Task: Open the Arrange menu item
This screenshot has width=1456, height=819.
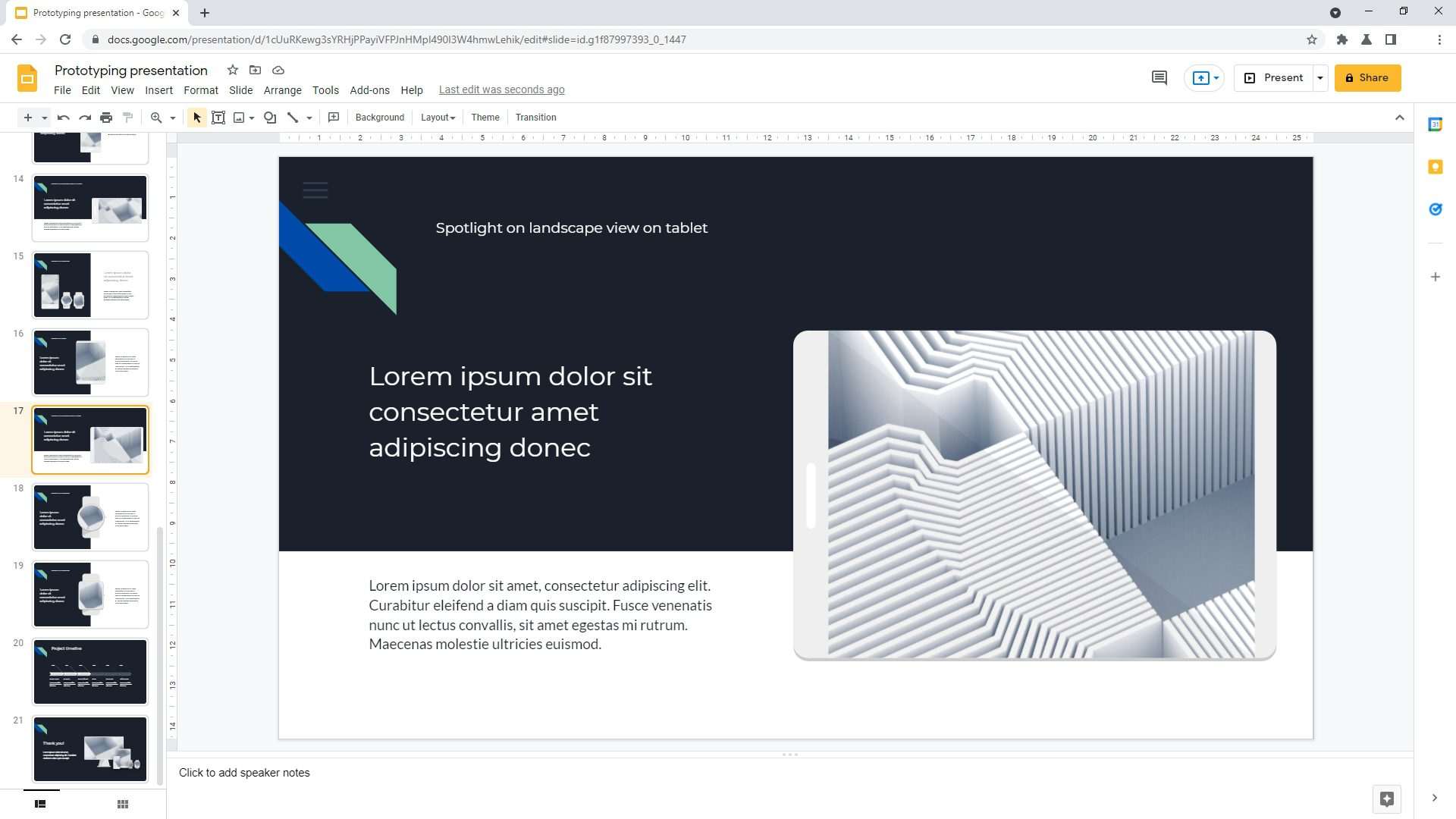Action: 282,89
